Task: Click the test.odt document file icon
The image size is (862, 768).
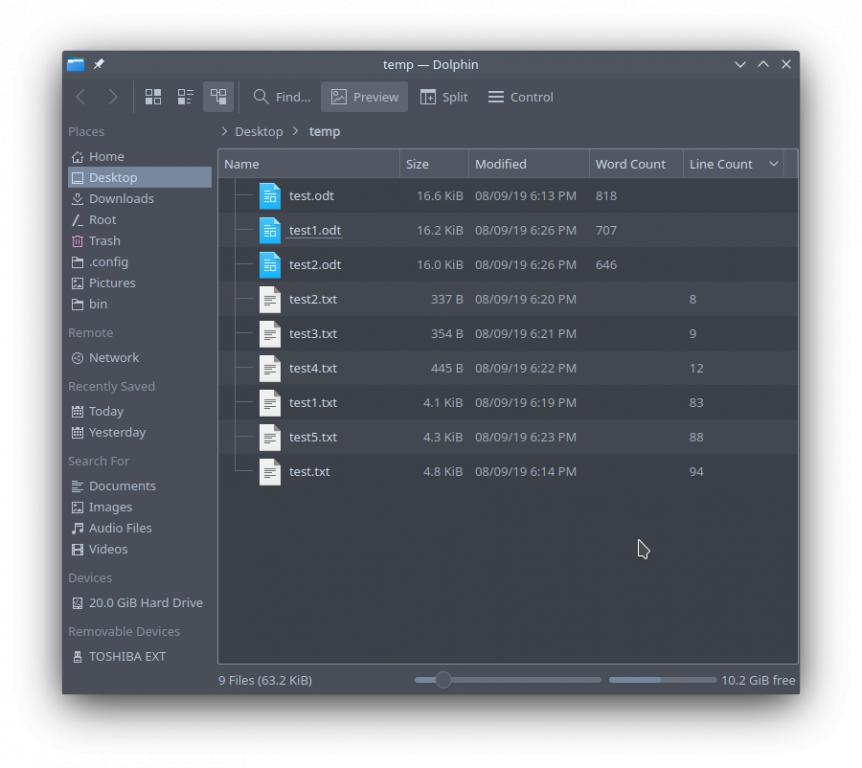Action: click(270, 196)
